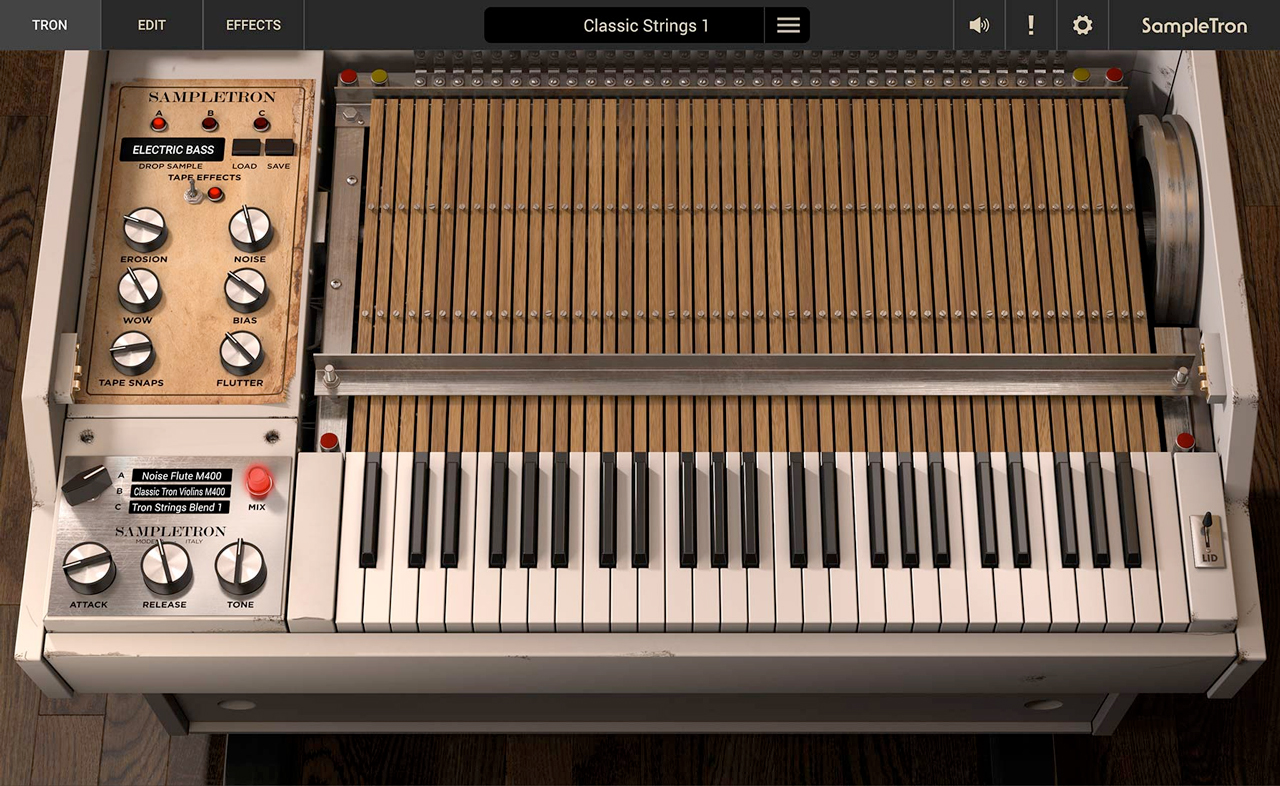Screen dimensions: 1280x786
Task: Toggle the red MIX button
Action: point(259,482)
